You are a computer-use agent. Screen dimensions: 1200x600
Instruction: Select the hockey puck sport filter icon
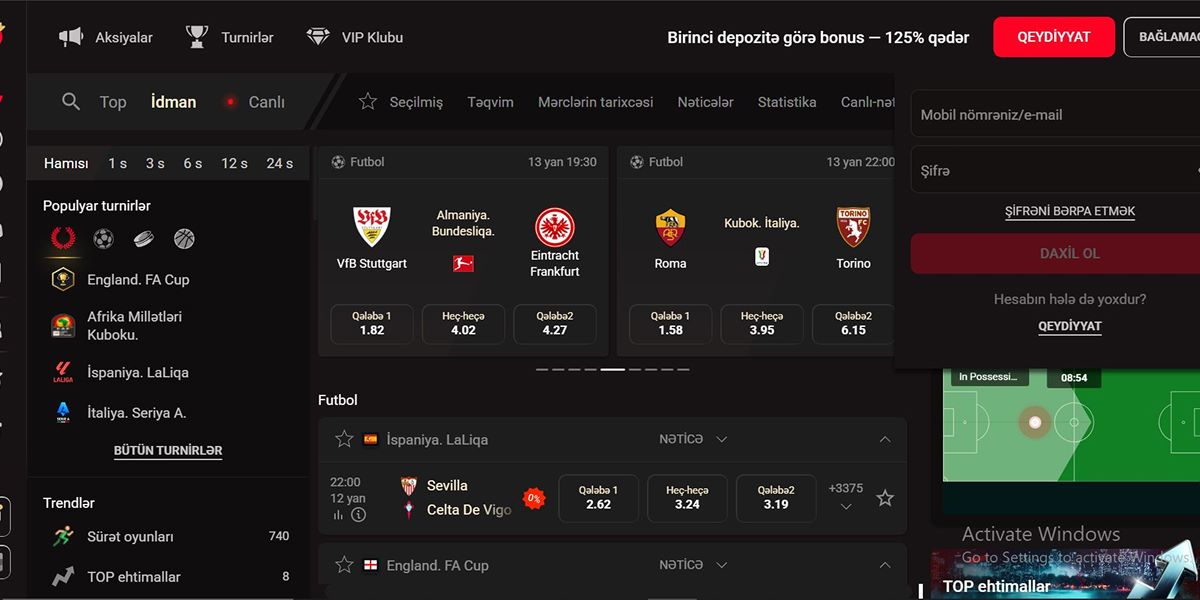(144, 239)
